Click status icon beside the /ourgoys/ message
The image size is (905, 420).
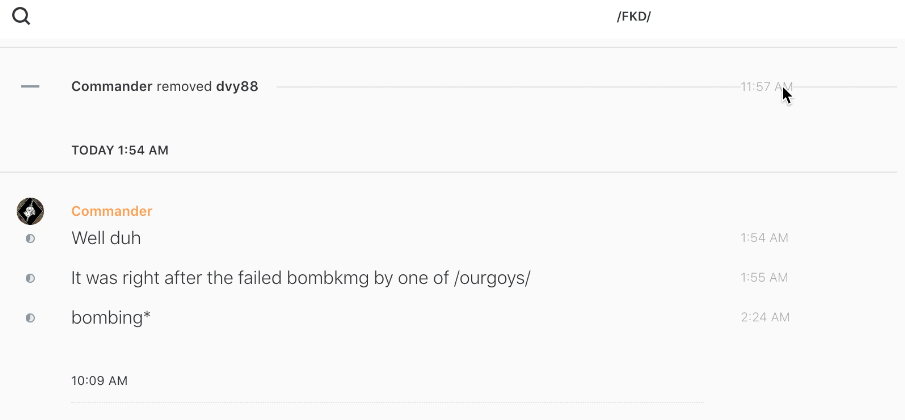point(30,278)
